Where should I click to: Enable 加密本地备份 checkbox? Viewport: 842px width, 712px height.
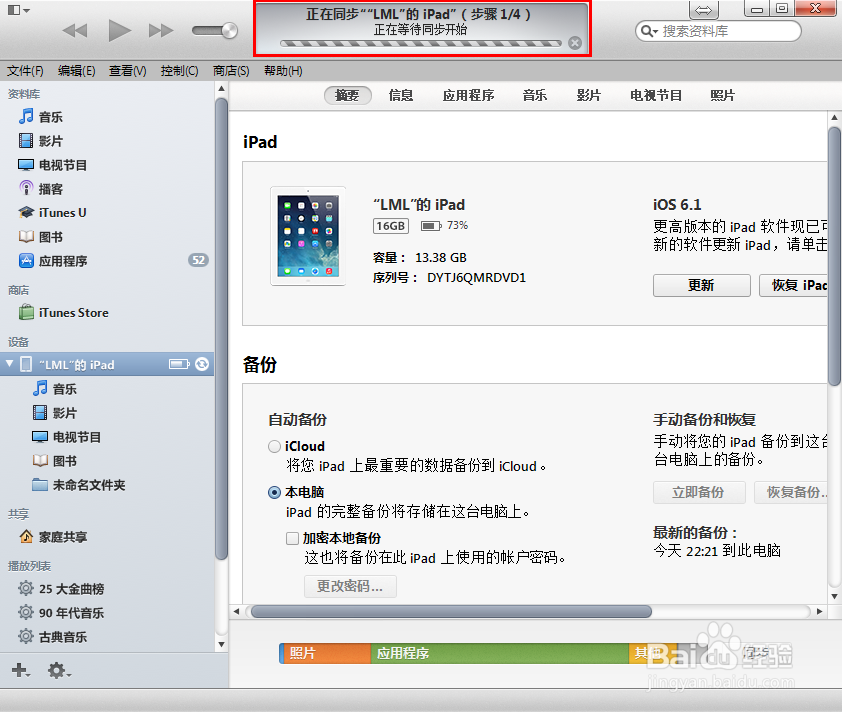tap(292, 538)
